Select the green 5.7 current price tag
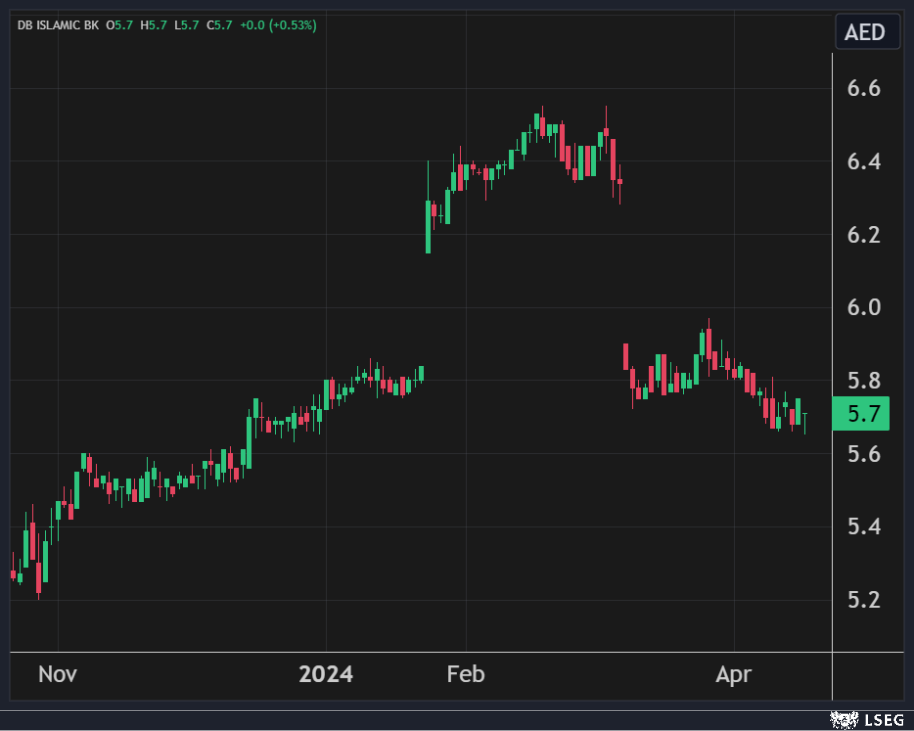 [x=861, y=413]
